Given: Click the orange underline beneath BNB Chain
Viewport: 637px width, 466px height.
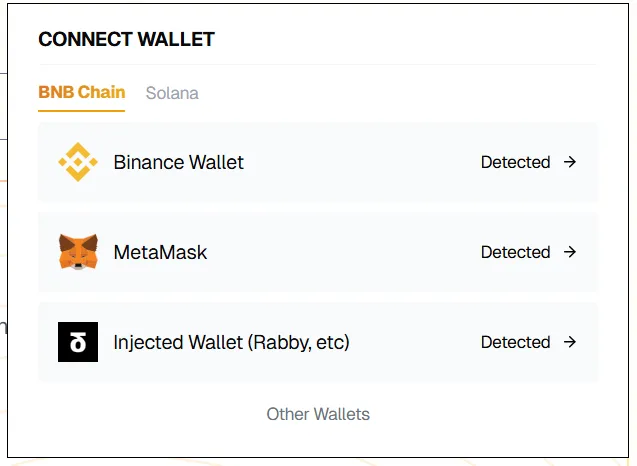Looking at the screenshot, I should (x=81, y=110).
